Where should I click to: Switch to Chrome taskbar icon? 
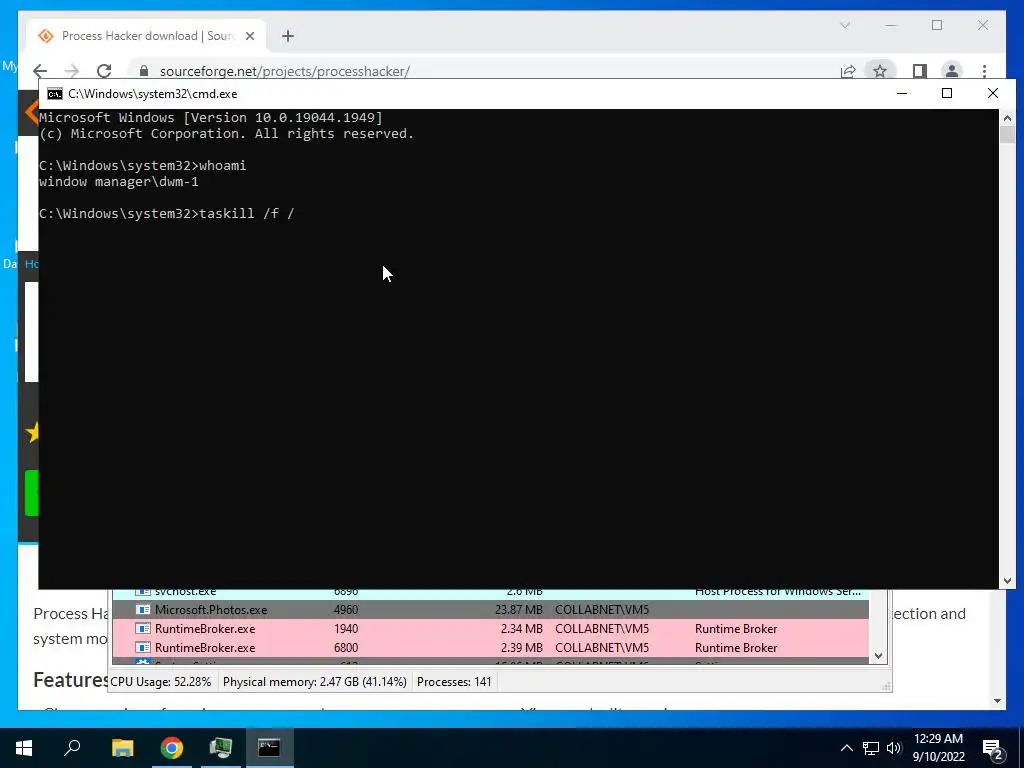(x=172, y=748)
